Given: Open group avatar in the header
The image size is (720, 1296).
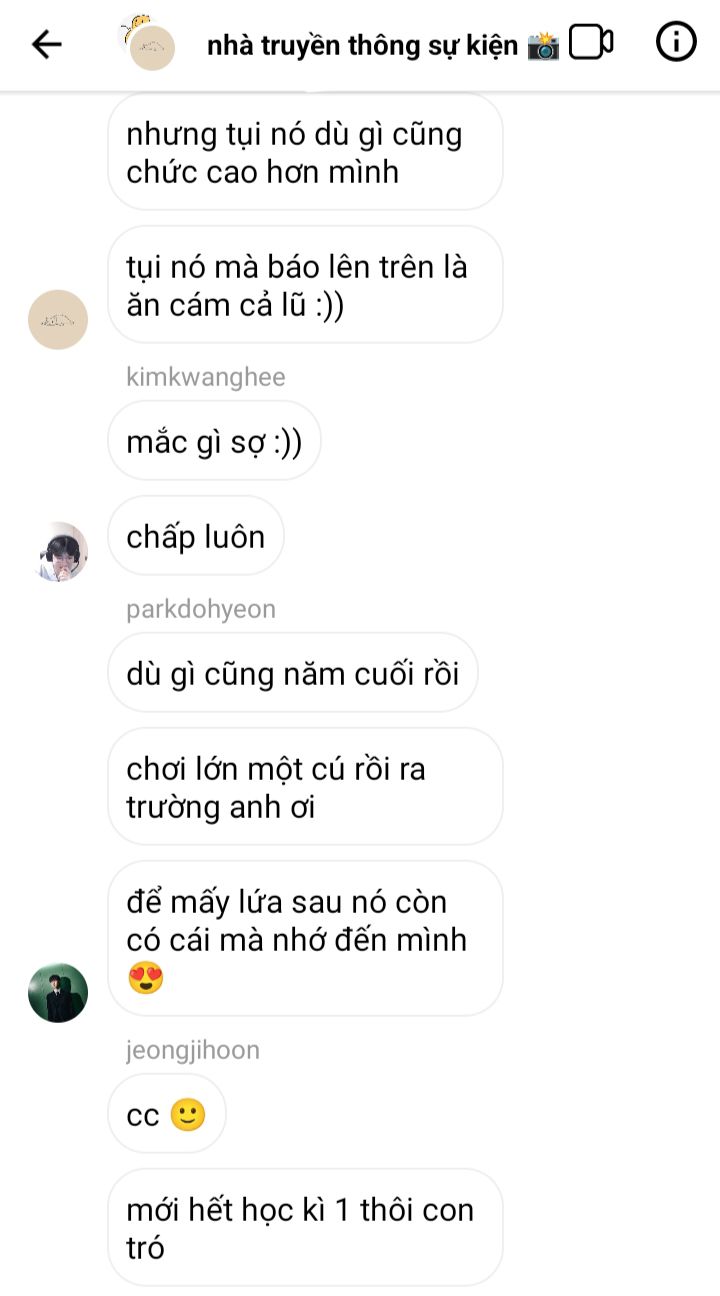Looking at the screenshot, I should pos(149,43).
